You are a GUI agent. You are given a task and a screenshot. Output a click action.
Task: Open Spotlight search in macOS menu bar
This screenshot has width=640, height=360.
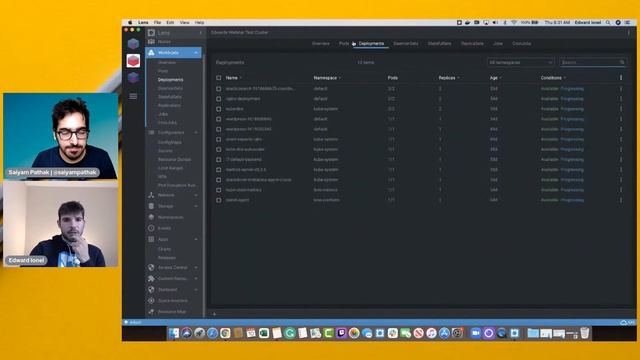[608, 22]
